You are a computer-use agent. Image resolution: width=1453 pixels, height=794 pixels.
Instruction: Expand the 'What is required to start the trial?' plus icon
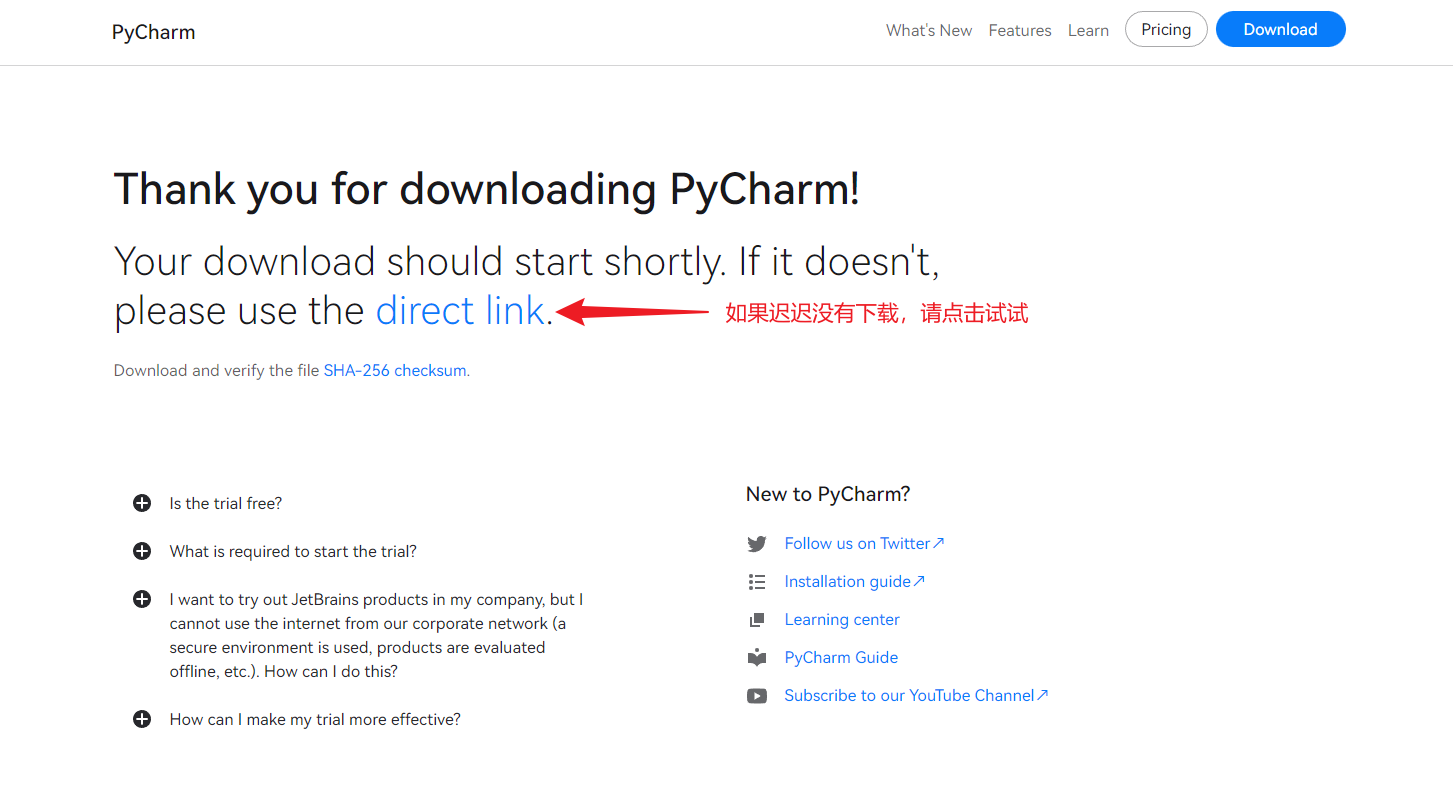tap(142, 551)
